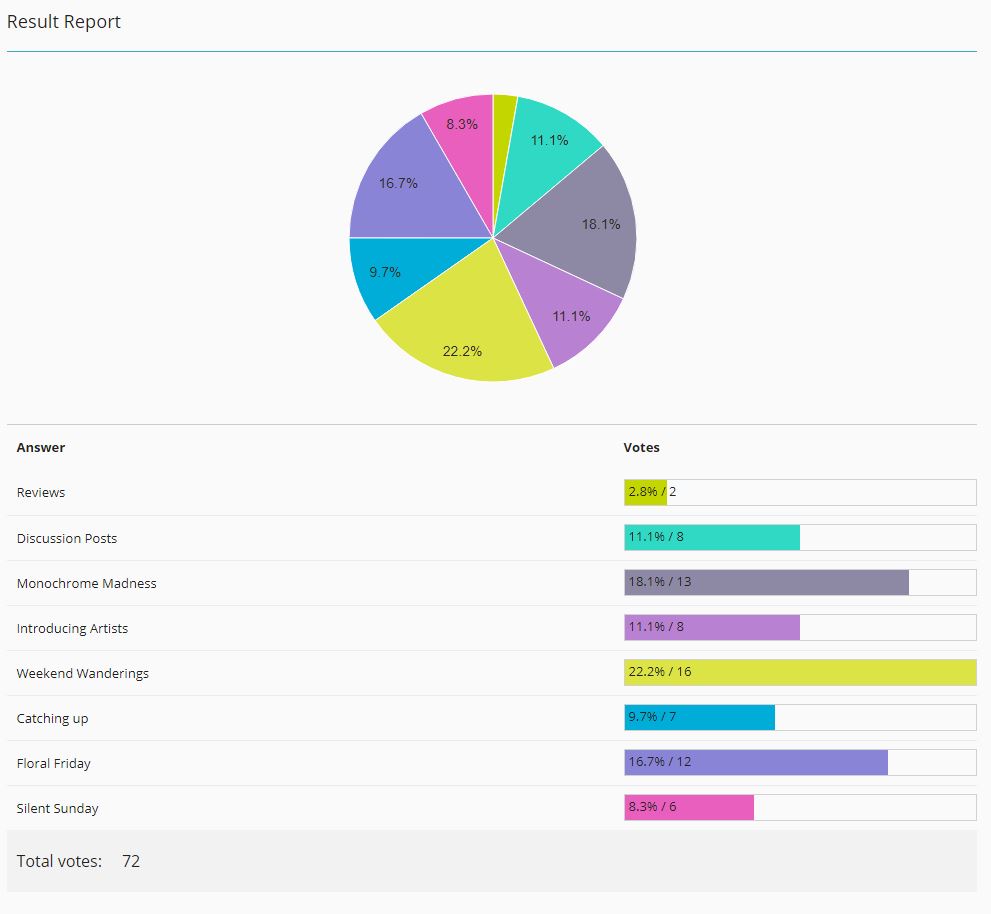The image size is (991, 914).
Task: Click the Reviews 2.8% vote bar
Action: point(645,492)
